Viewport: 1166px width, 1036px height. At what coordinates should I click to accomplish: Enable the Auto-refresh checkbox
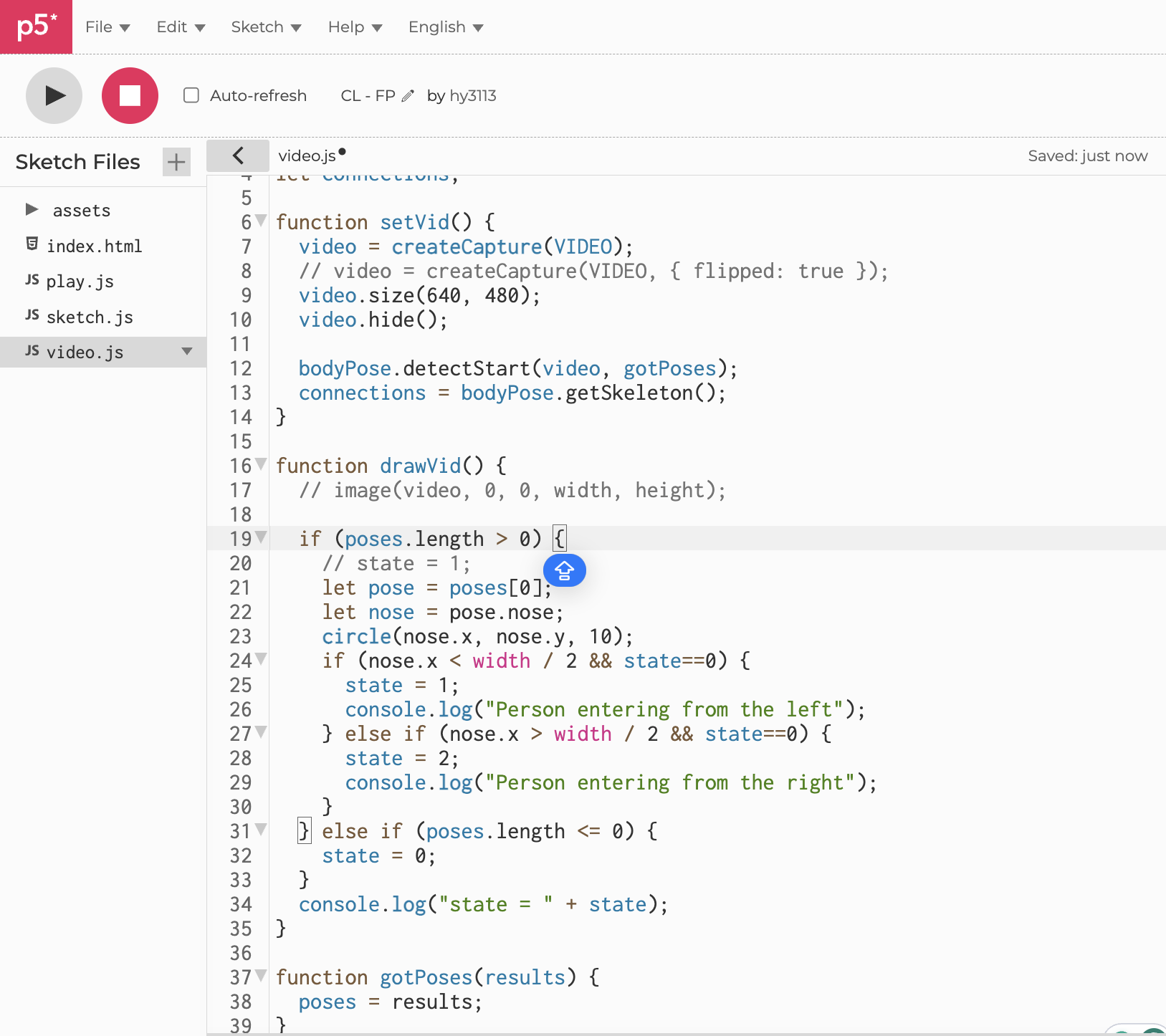point(191,95)
